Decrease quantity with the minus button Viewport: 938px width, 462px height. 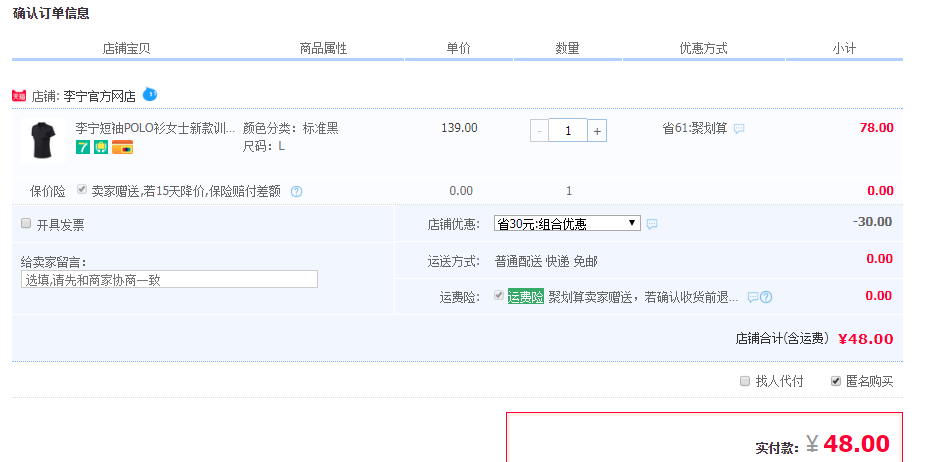click(539, 130)
